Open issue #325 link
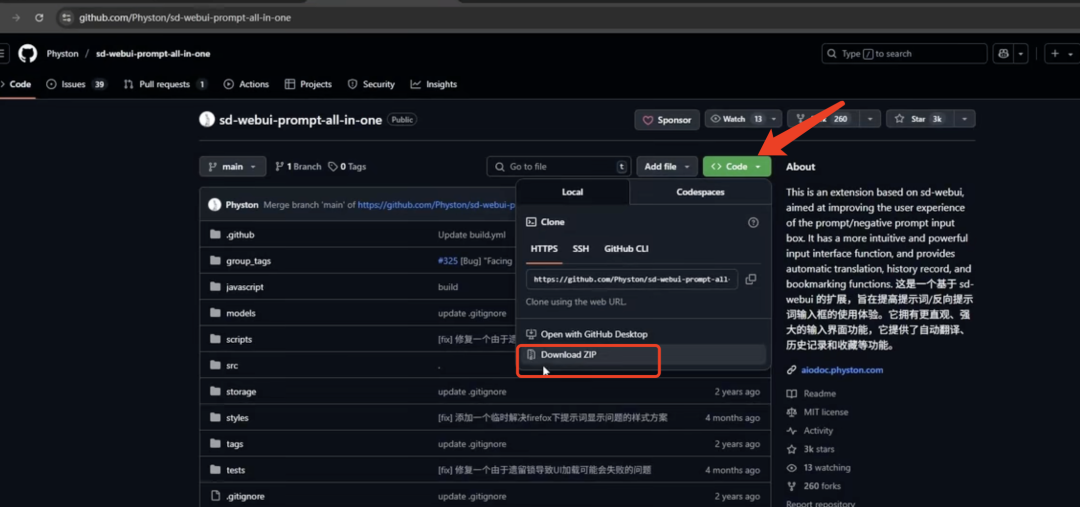Image resolution: width=1080 pixels, height=507 pixels. click(448, 261)
